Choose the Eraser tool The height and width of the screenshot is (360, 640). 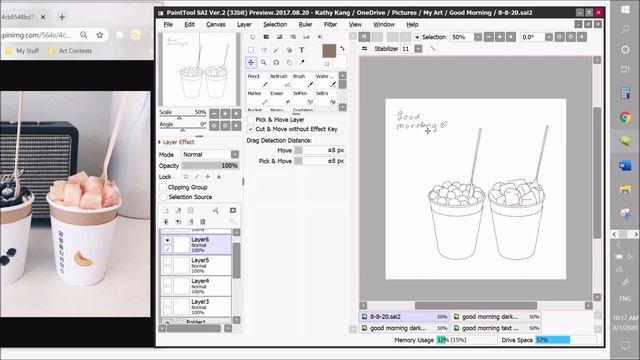280,98
